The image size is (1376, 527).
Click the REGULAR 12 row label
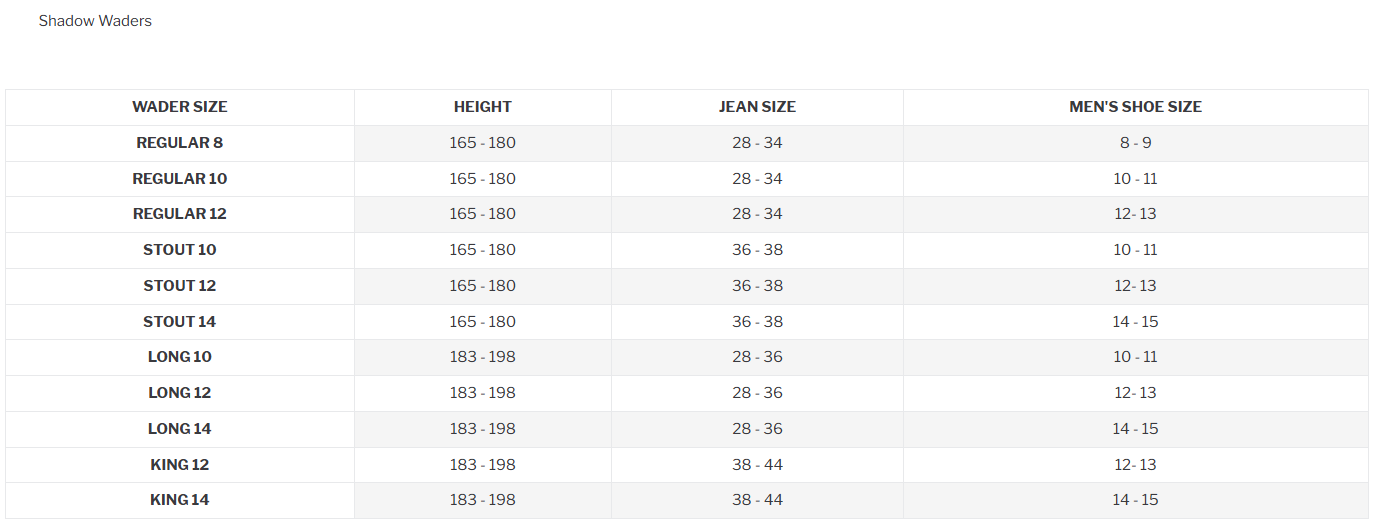point(180,214)
